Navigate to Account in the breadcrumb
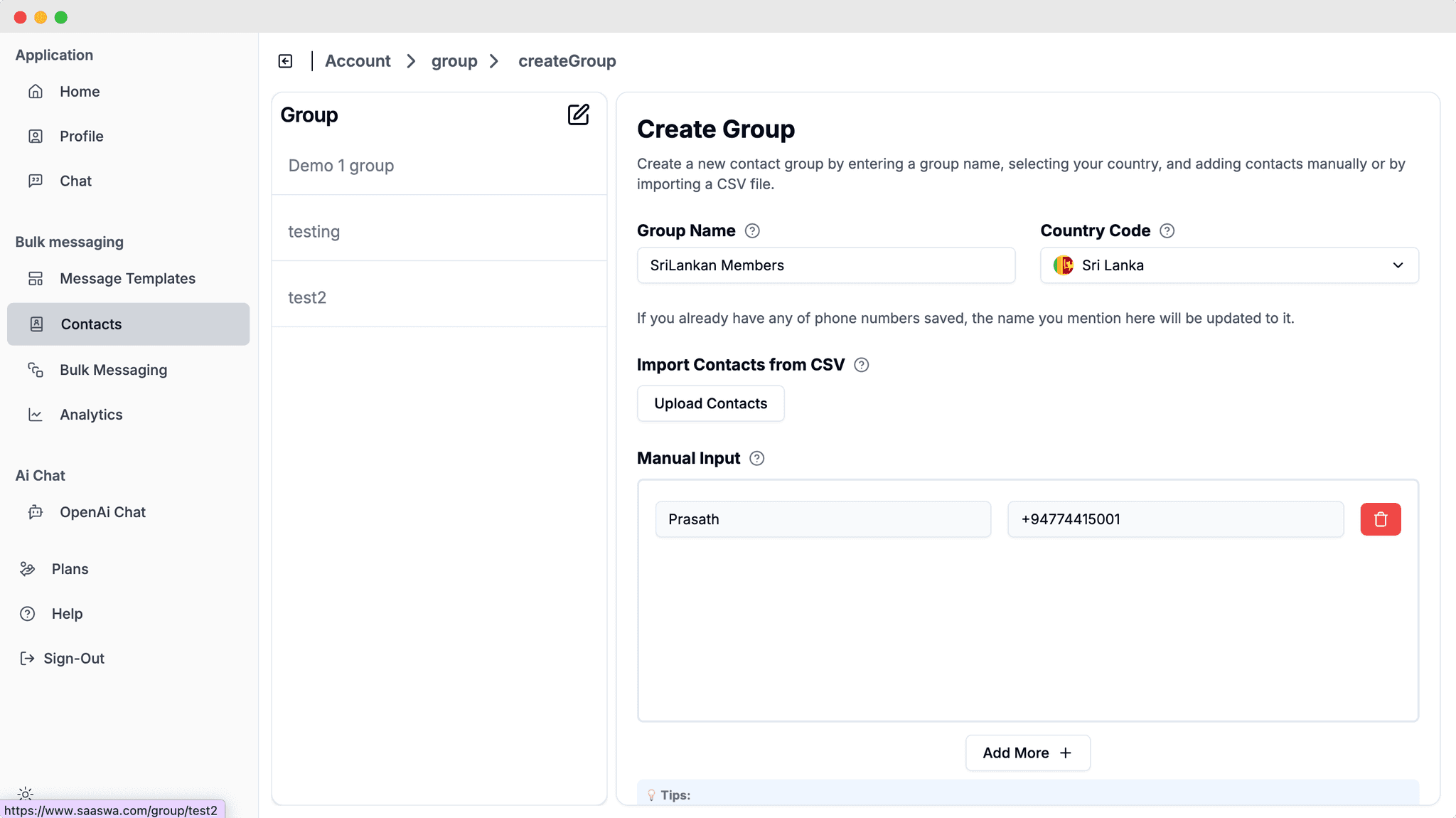The width and height of the screenshot is (1456, 818). click(358, 60)
